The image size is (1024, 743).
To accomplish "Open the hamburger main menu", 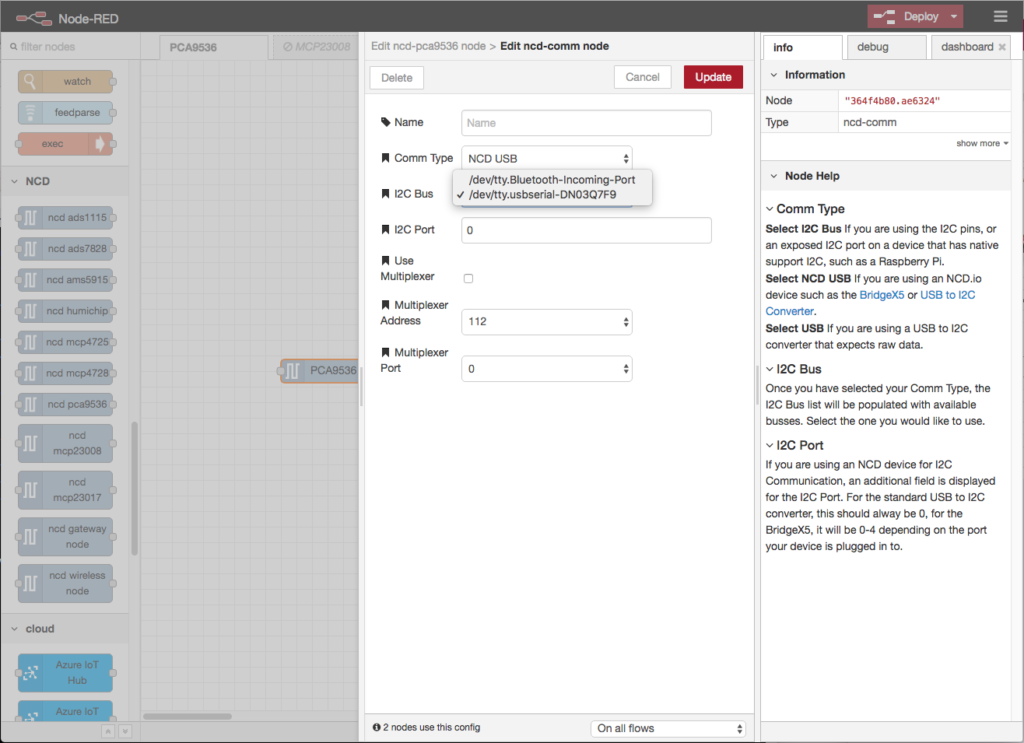I will click(x=1000, y=16).
